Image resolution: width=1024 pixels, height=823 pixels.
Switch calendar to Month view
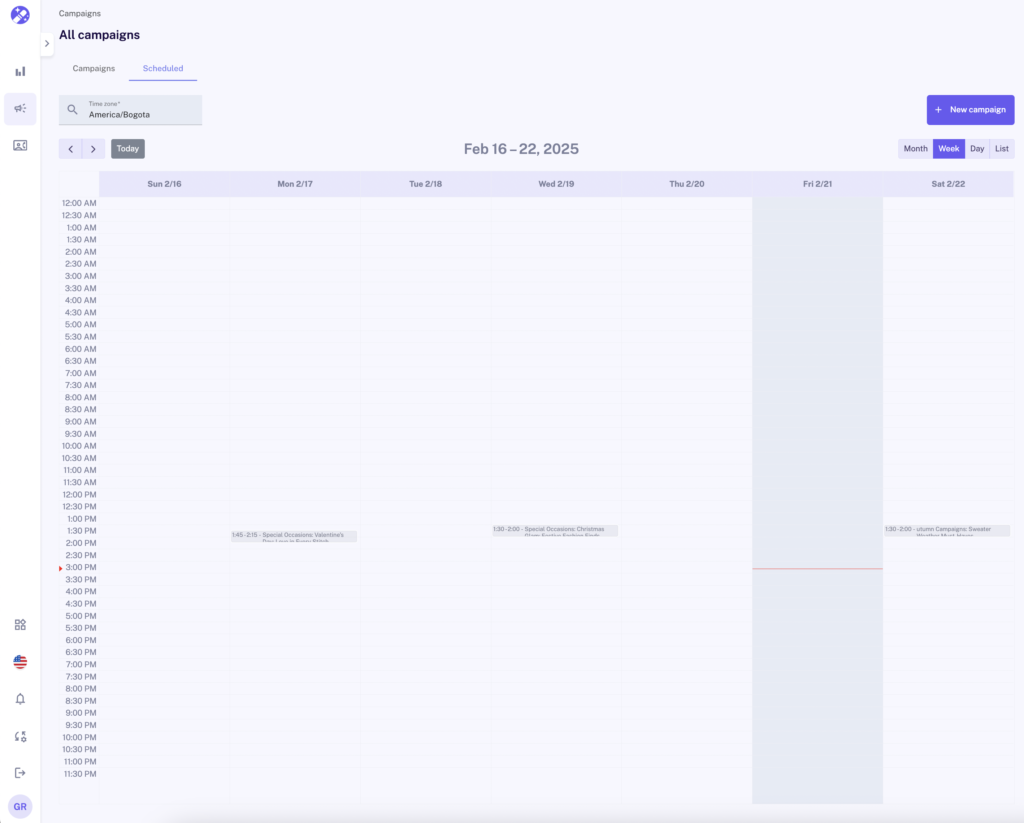(x=915, y=149)
